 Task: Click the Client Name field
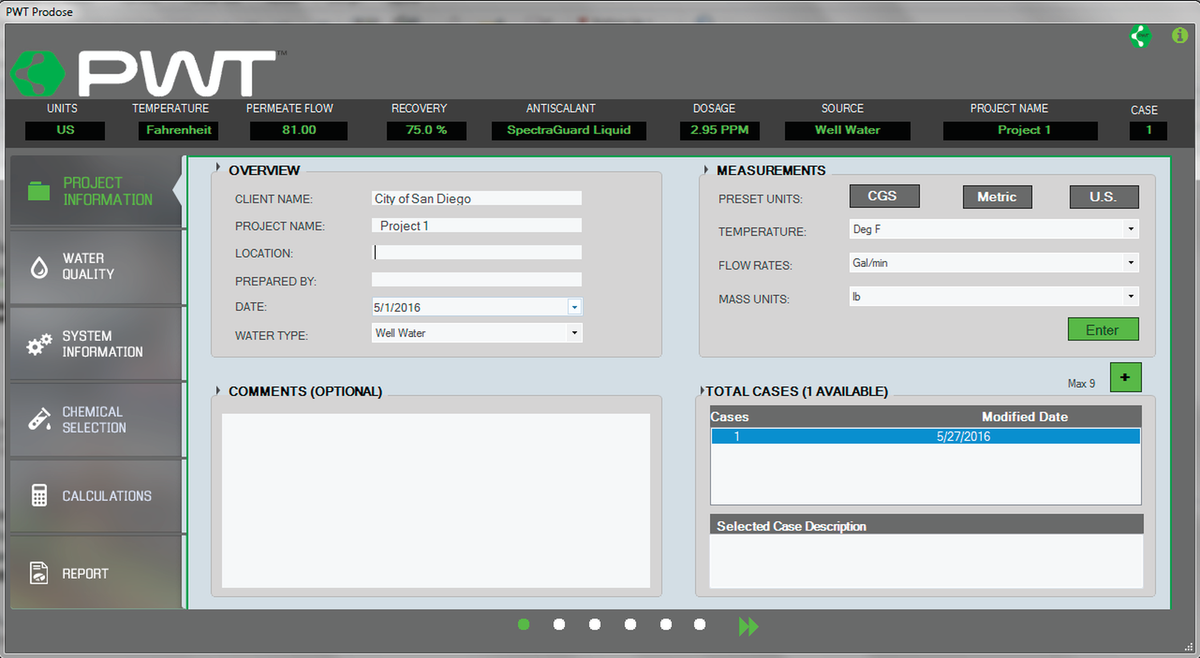(476, 199)
